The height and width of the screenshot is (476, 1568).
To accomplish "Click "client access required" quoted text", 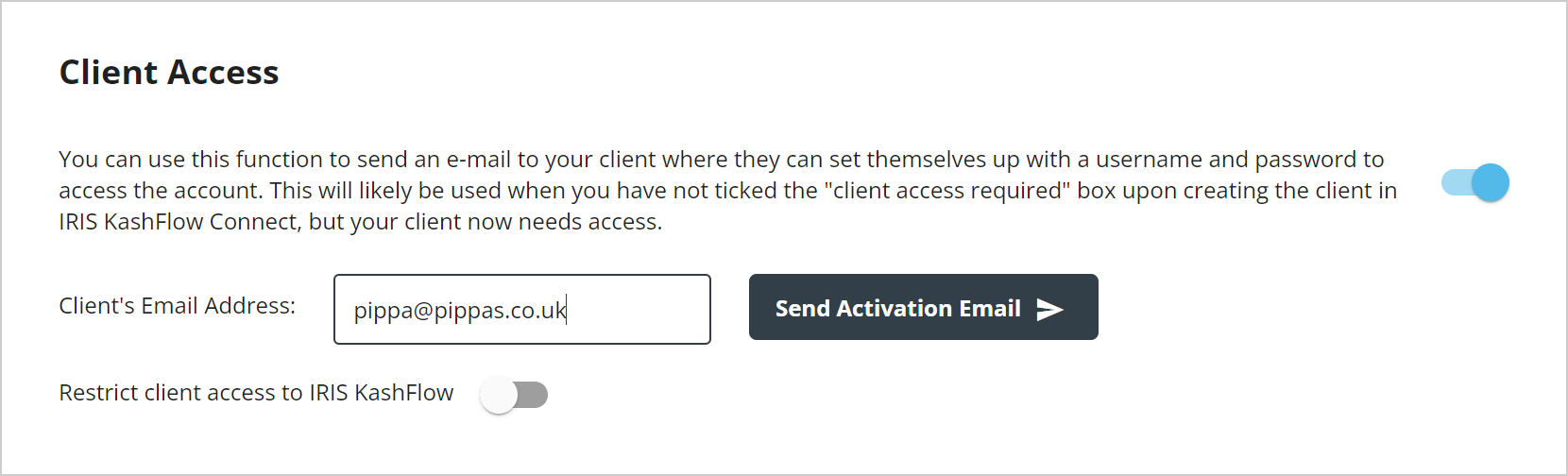I will pos(947,191).
